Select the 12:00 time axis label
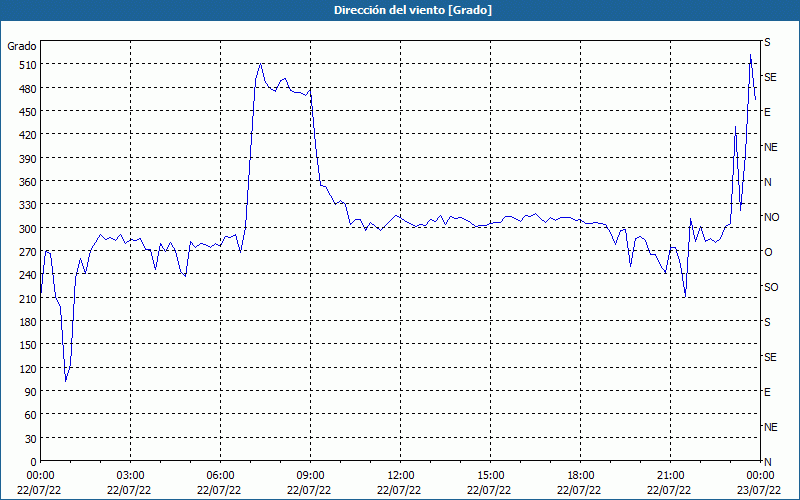The width and height of the screenshot is (800, 500). 401,476
